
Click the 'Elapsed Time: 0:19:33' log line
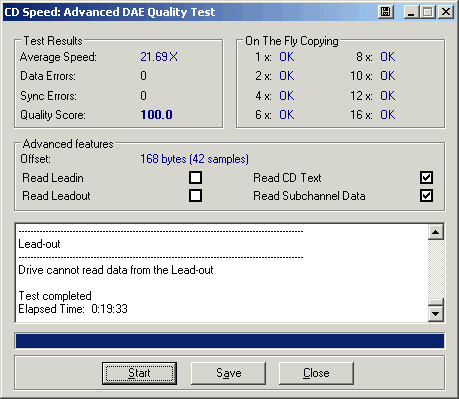click(73, 309)
